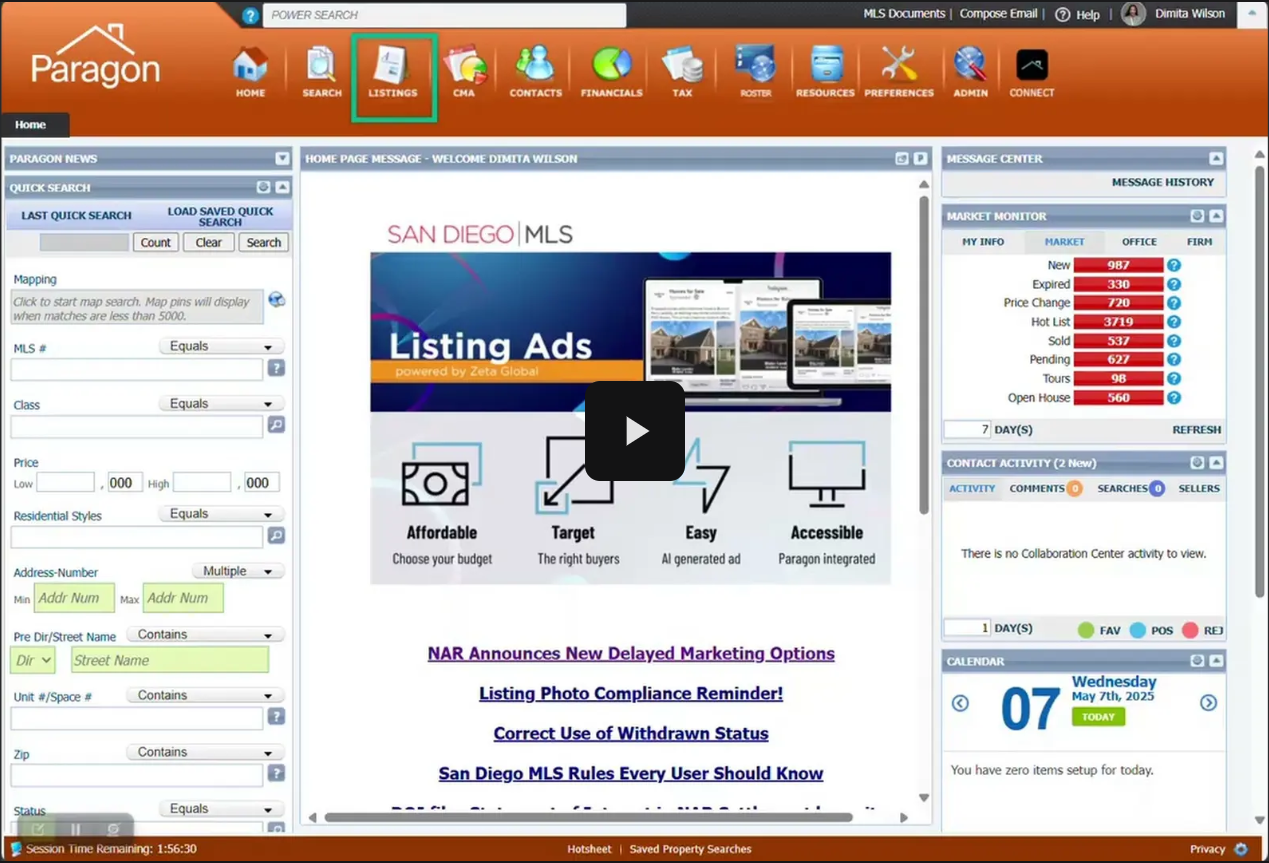Click the settings gear in the status bar
The width and height of the screenshot is (1269, 863).
(x=1241, y=849)
